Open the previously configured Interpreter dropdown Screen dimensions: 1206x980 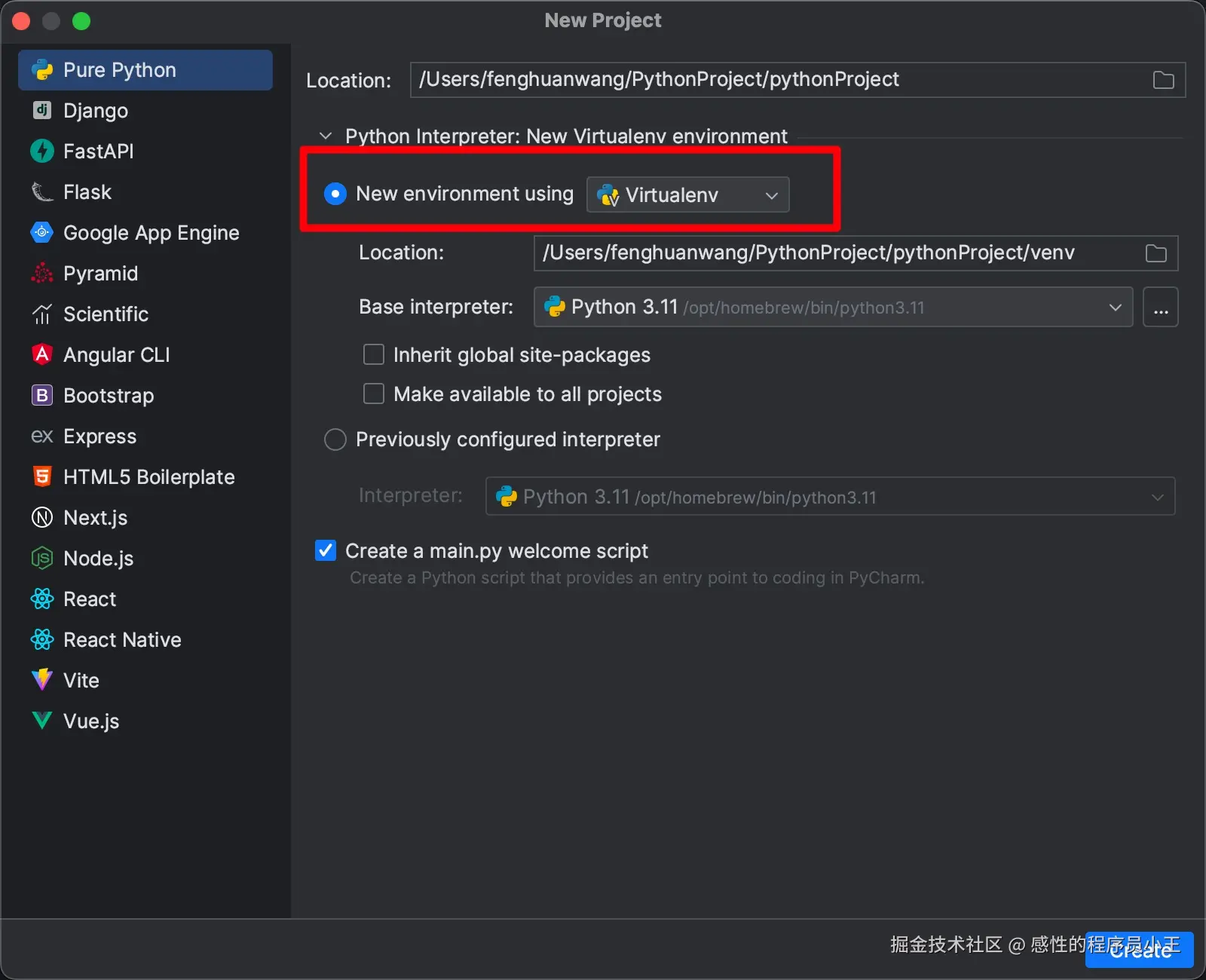[830, 496]
